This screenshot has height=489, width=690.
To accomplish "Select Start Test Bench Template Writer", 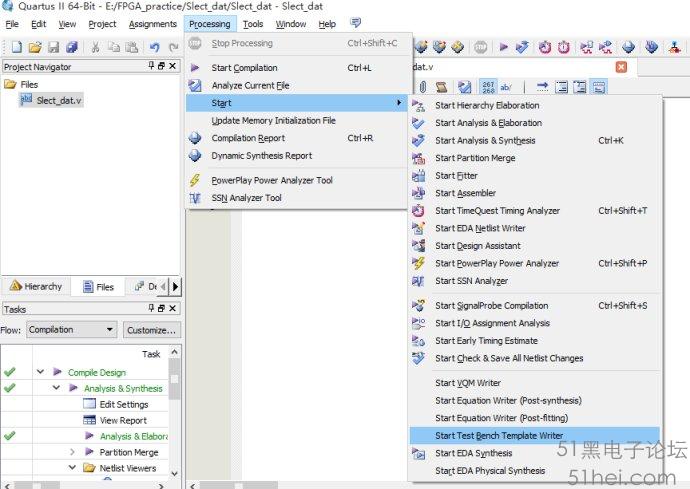I will click(x=535, y=436).
